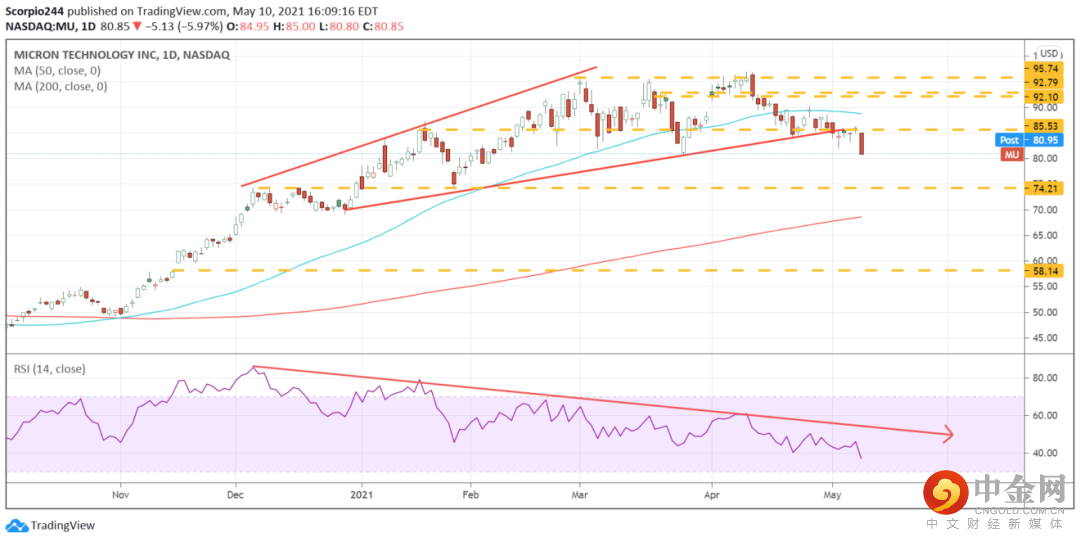Click the 85.53 price level label

tap(1045, 127)
